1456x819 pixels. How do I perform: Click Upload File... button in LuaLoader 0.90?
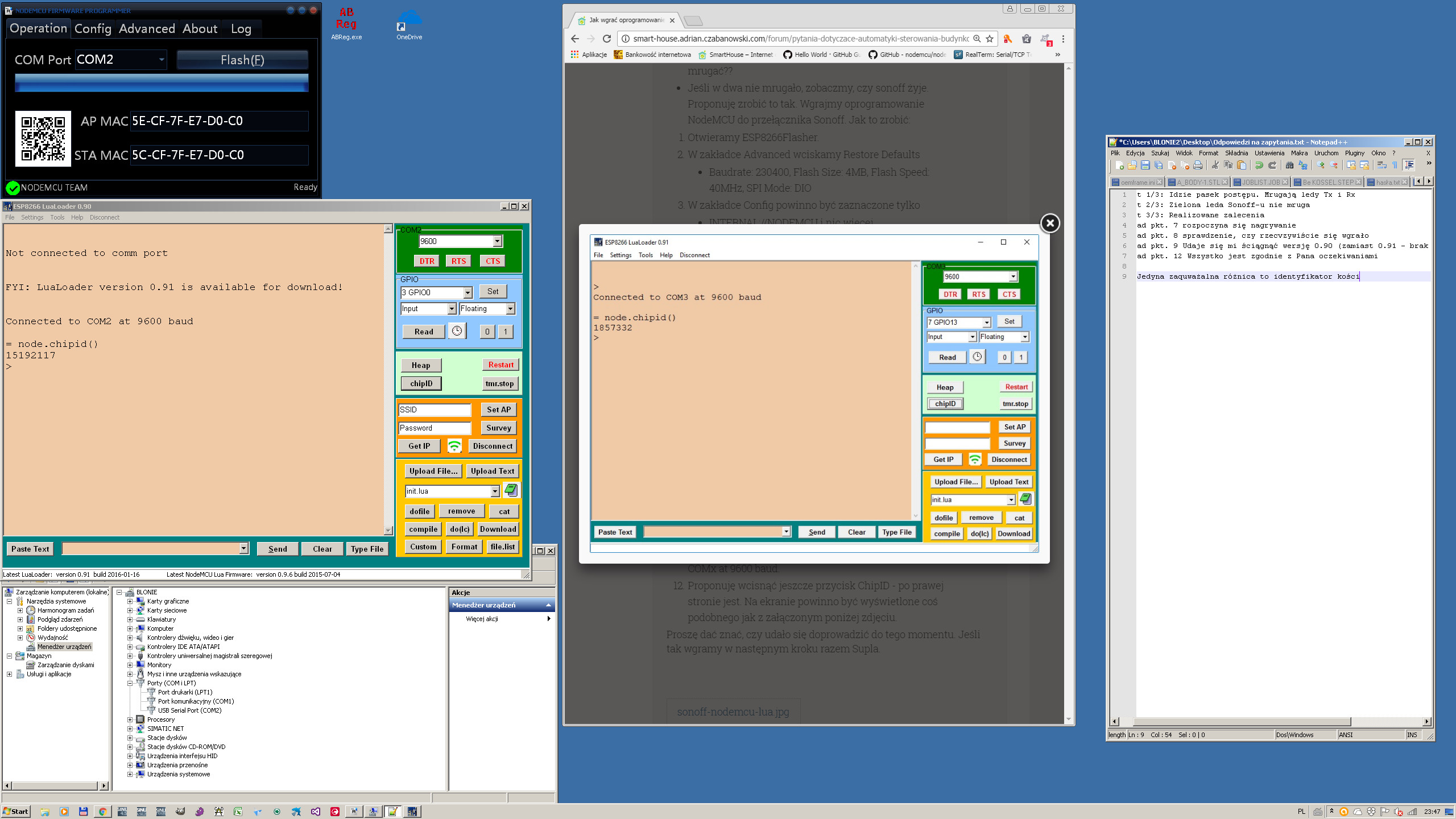tap(433, 471)
